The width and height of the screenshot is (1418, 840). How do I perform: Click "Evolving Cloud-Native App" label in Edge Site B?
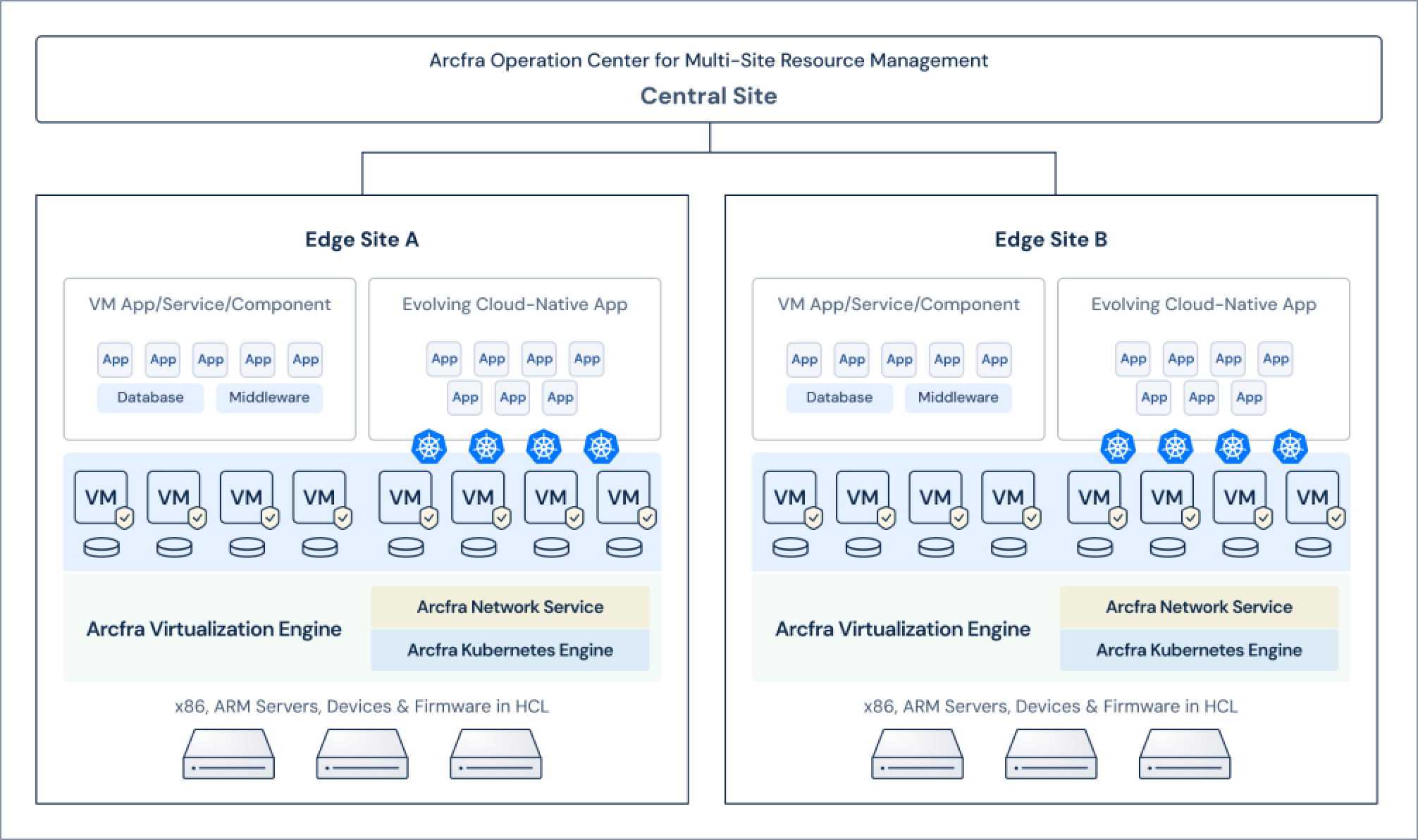coord(1204,304)
